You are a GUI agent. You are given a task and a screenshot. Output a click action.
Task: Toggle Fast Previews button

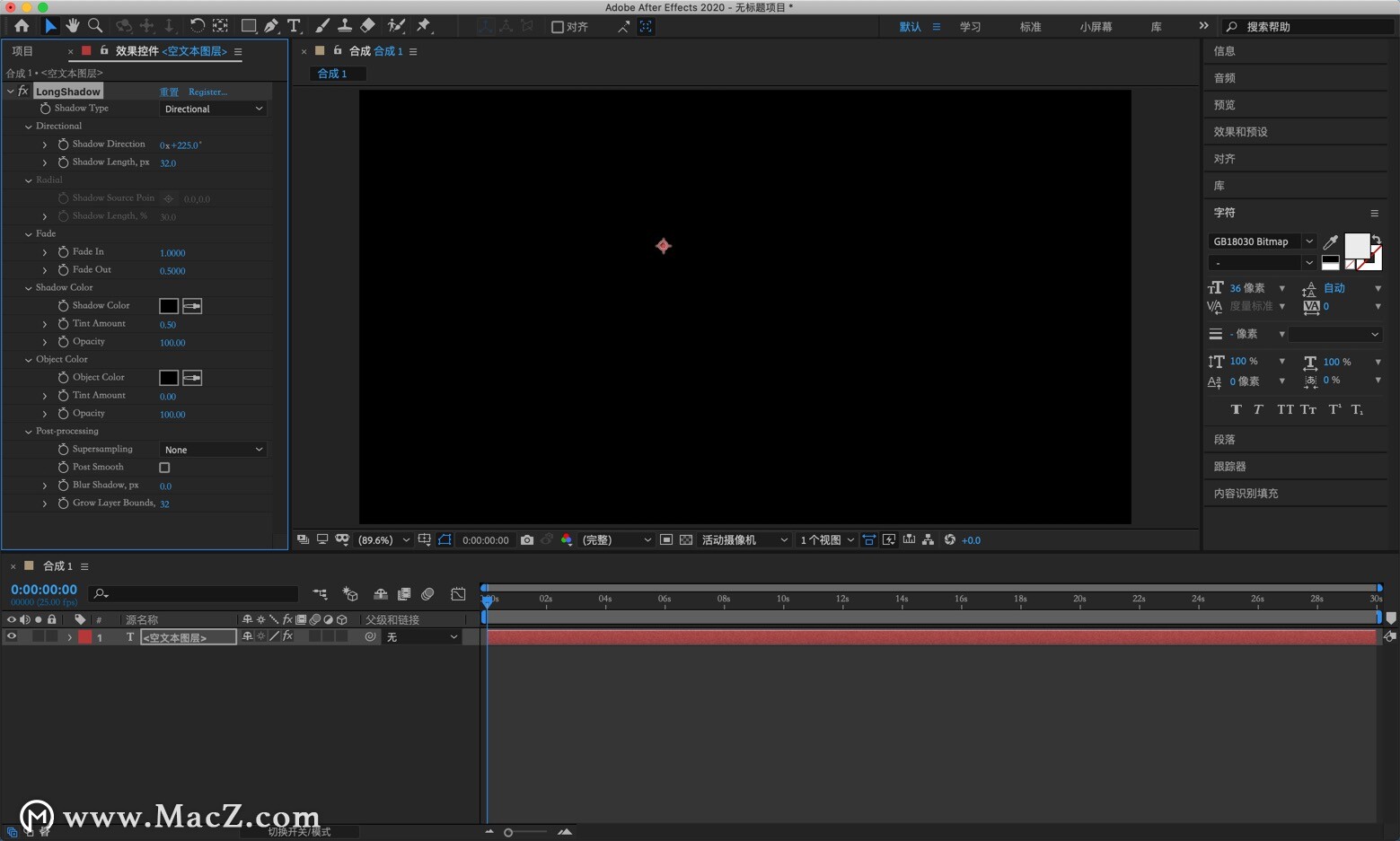pyautogui.click(x=889, y=539)
